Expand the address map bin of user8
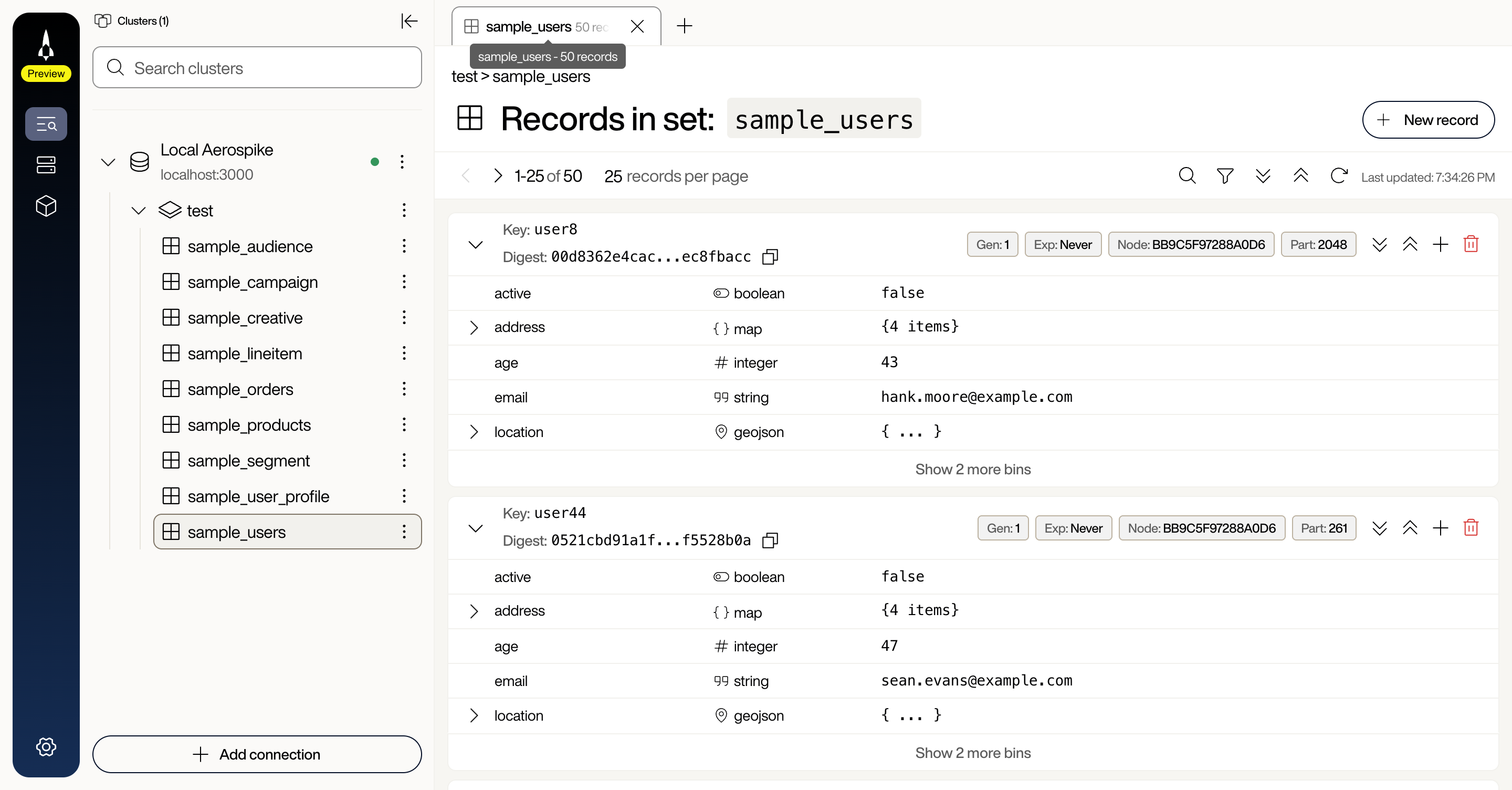1512x790 pixels. click(x=475, y=327)
